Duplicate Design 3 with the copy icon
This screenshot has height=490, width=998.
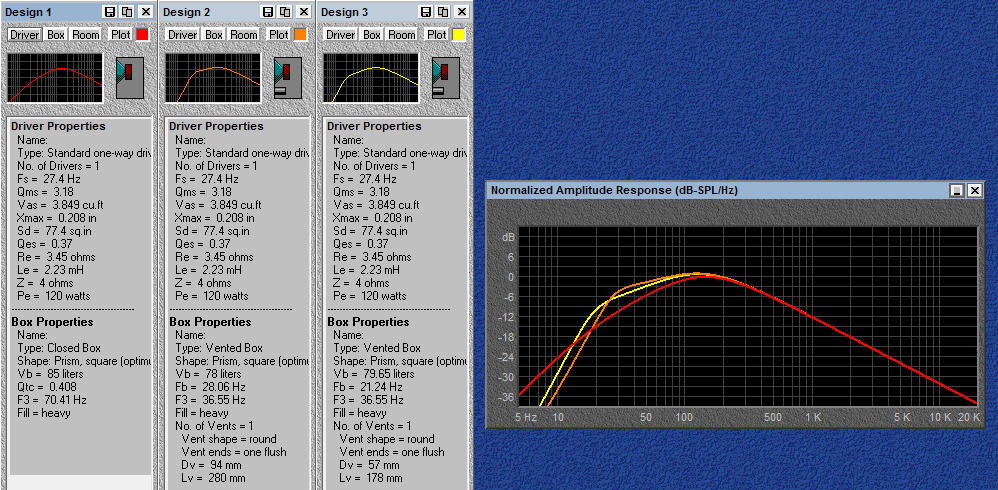click(442, 11)
